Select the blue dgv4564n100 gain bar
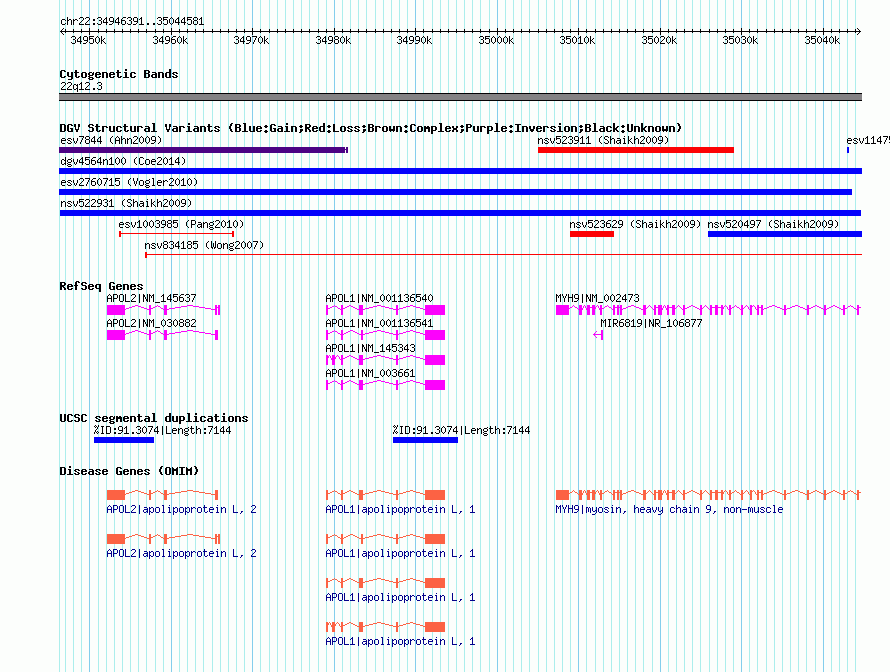Viewport: 890px width, 672px height. pyautogui.click(x=460, y=171)
